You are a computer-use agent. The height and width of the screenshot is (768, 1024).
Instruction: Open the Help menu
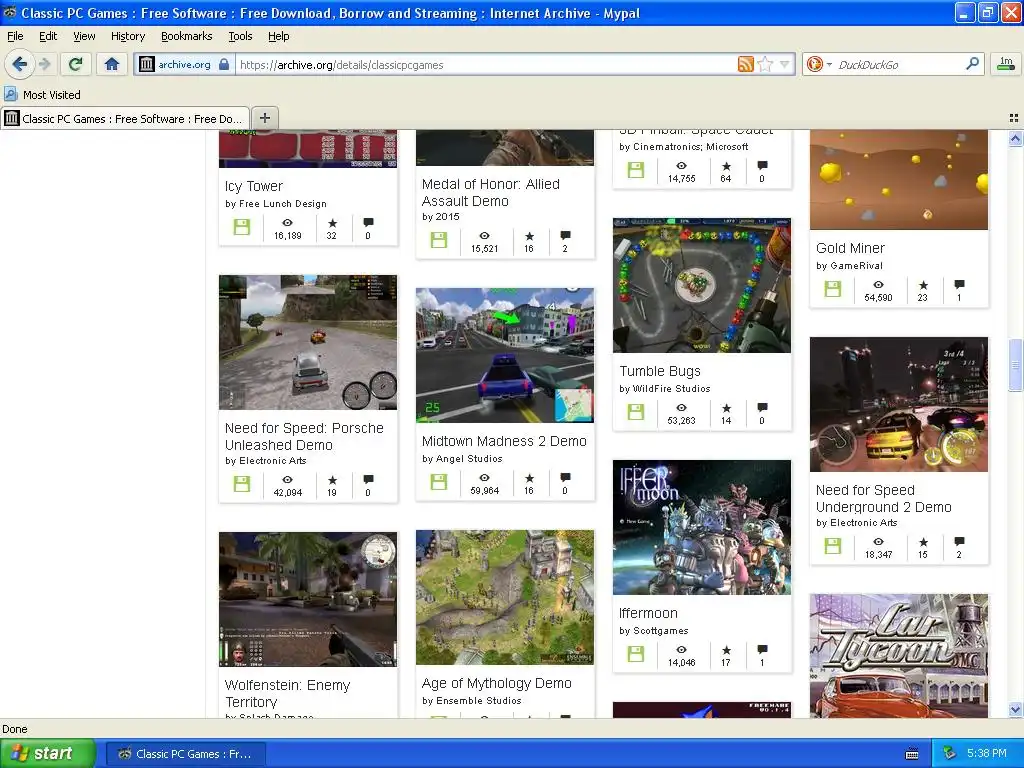coord(279,36)
